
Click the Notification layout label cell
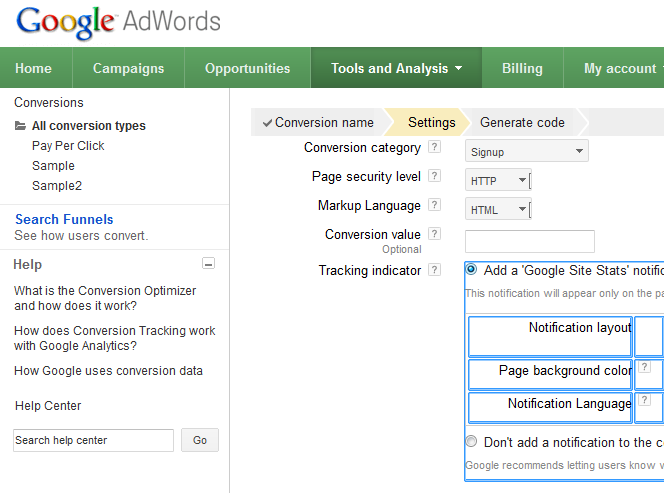click(x=550, y=337)
